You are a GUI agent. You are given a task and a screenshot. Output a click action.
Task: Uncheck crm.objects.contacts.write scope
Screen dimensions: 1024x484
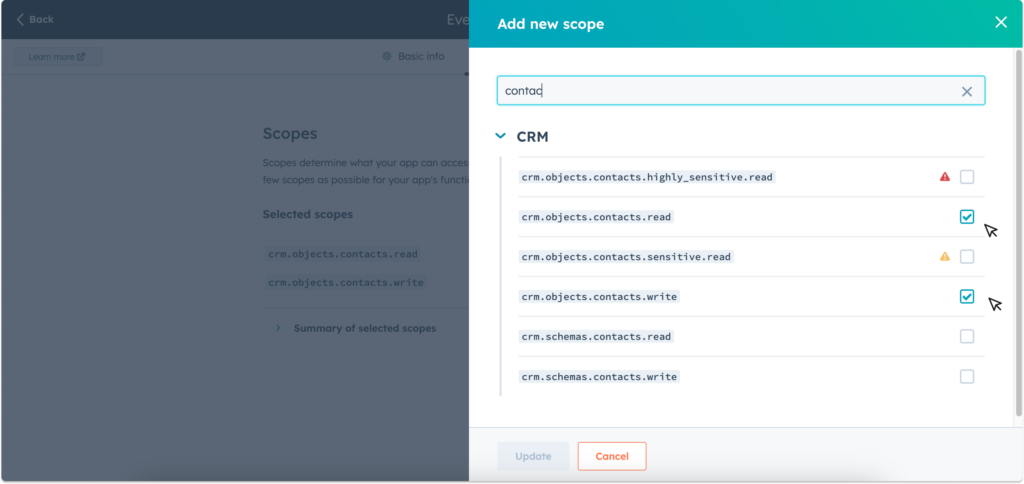(x=967, y=297)
